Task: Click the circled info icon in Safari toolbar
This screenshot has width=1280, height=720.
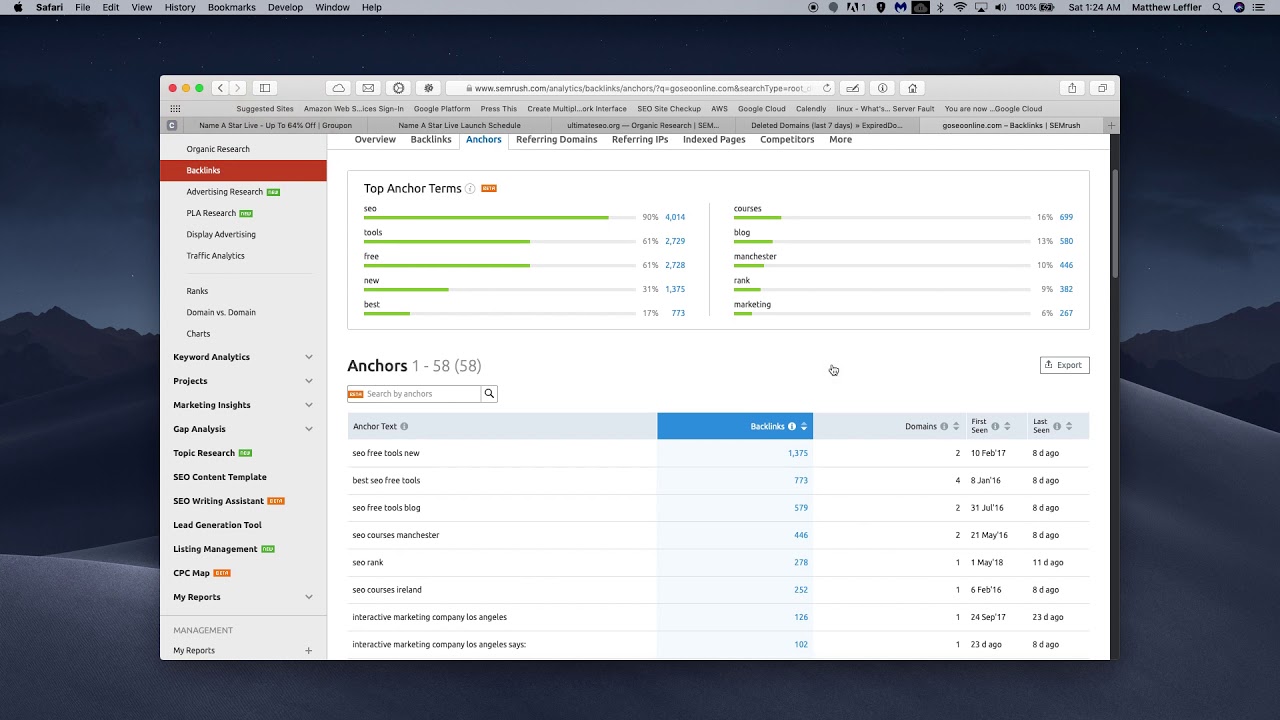Action: pos(882,88)
